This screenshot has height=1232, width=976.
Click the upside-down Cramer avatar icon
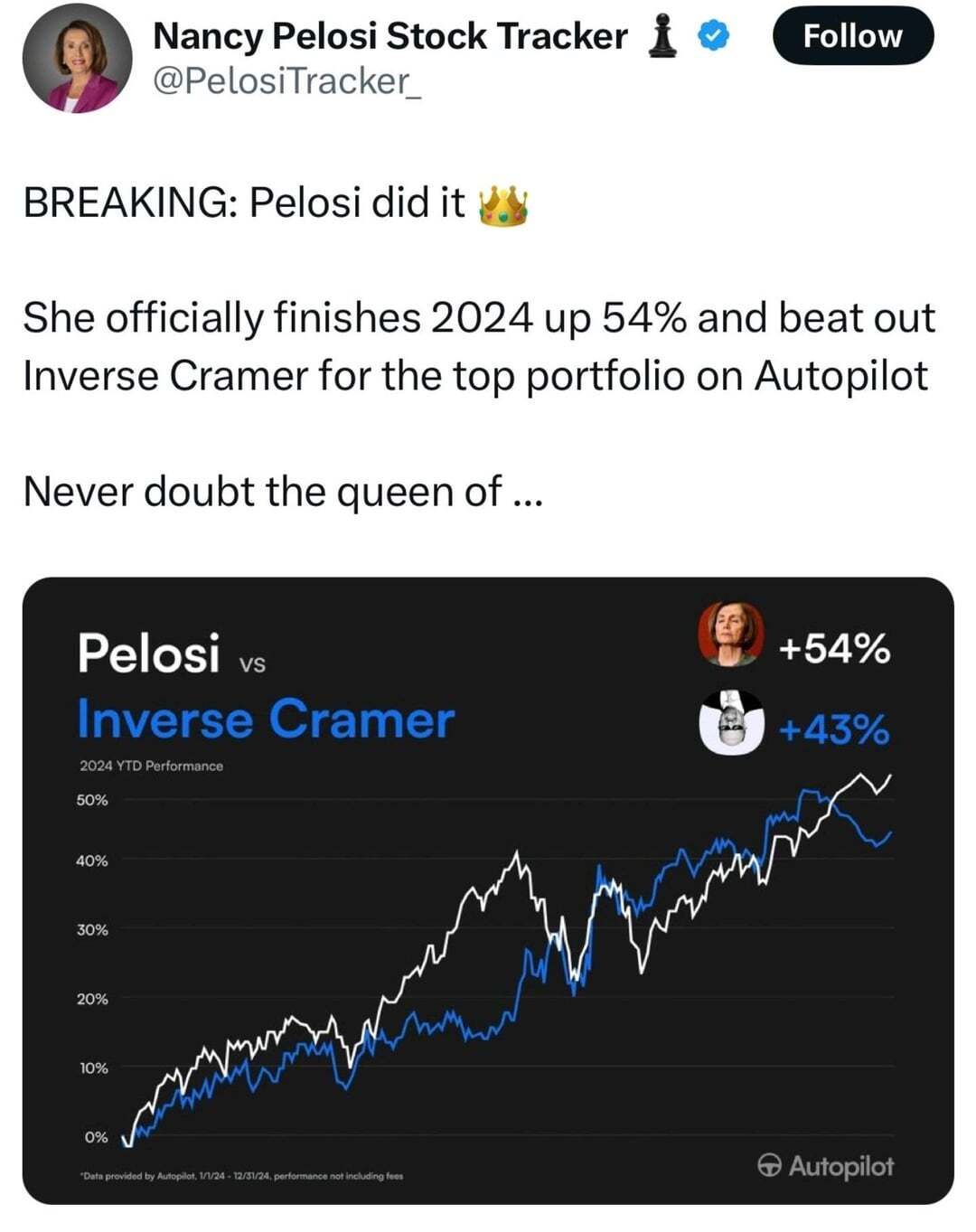(731, 722)
